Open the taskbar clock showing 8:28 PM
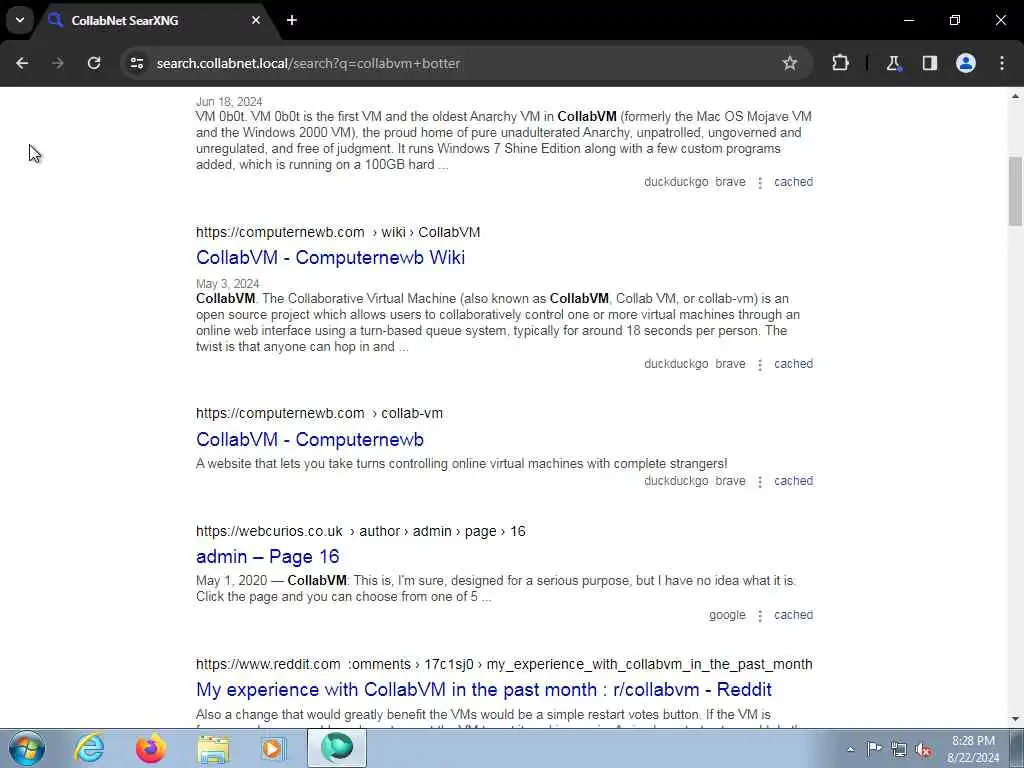 pyautogui.click(x=973, y=749)
